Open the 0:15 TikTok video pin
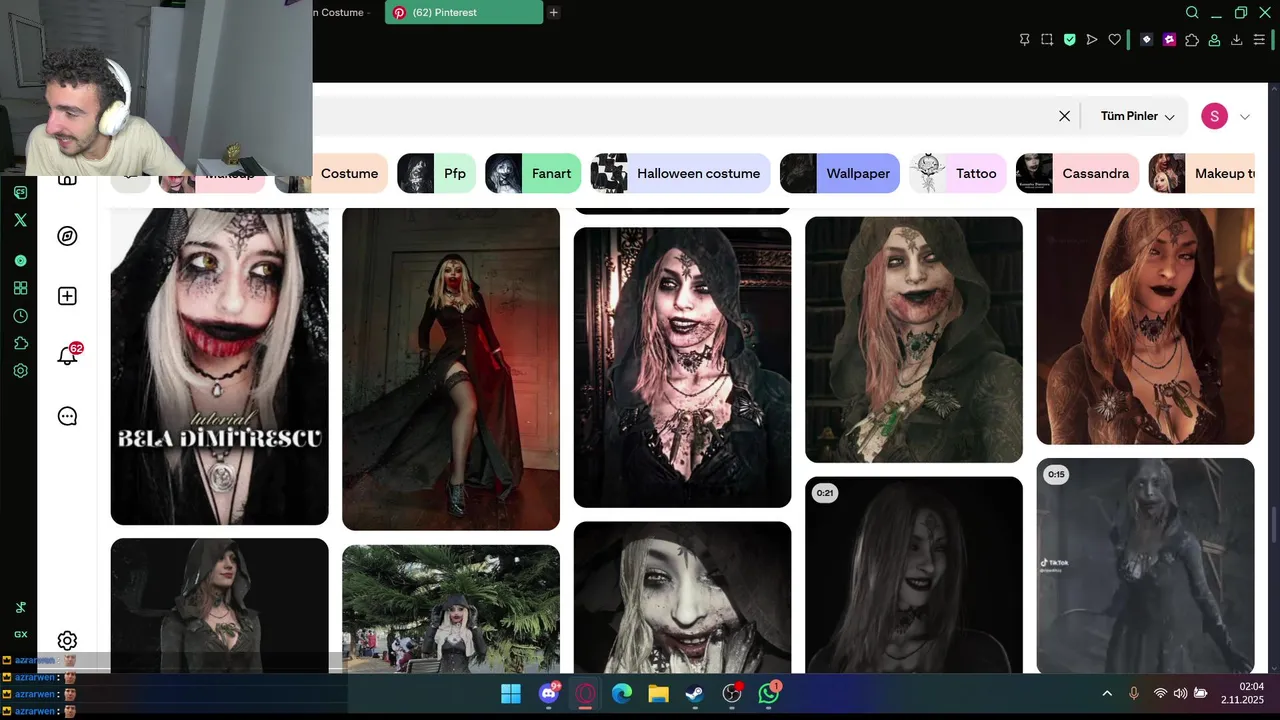Viewport: 1280px width, 720px height. [1145, 566]
